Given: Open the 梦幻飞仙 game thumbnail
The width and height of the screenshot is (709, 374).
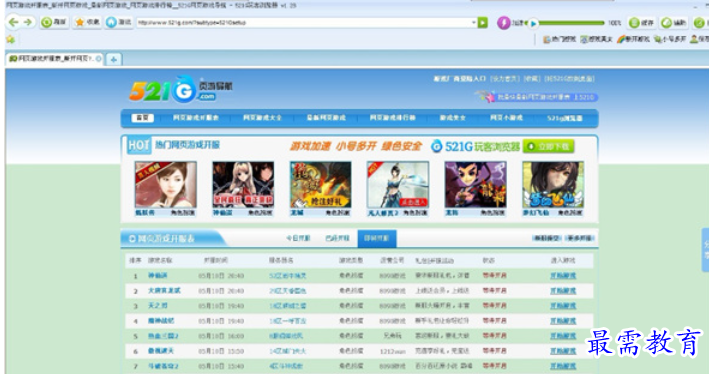Looking at the screenshot, I should click(553, 185).
